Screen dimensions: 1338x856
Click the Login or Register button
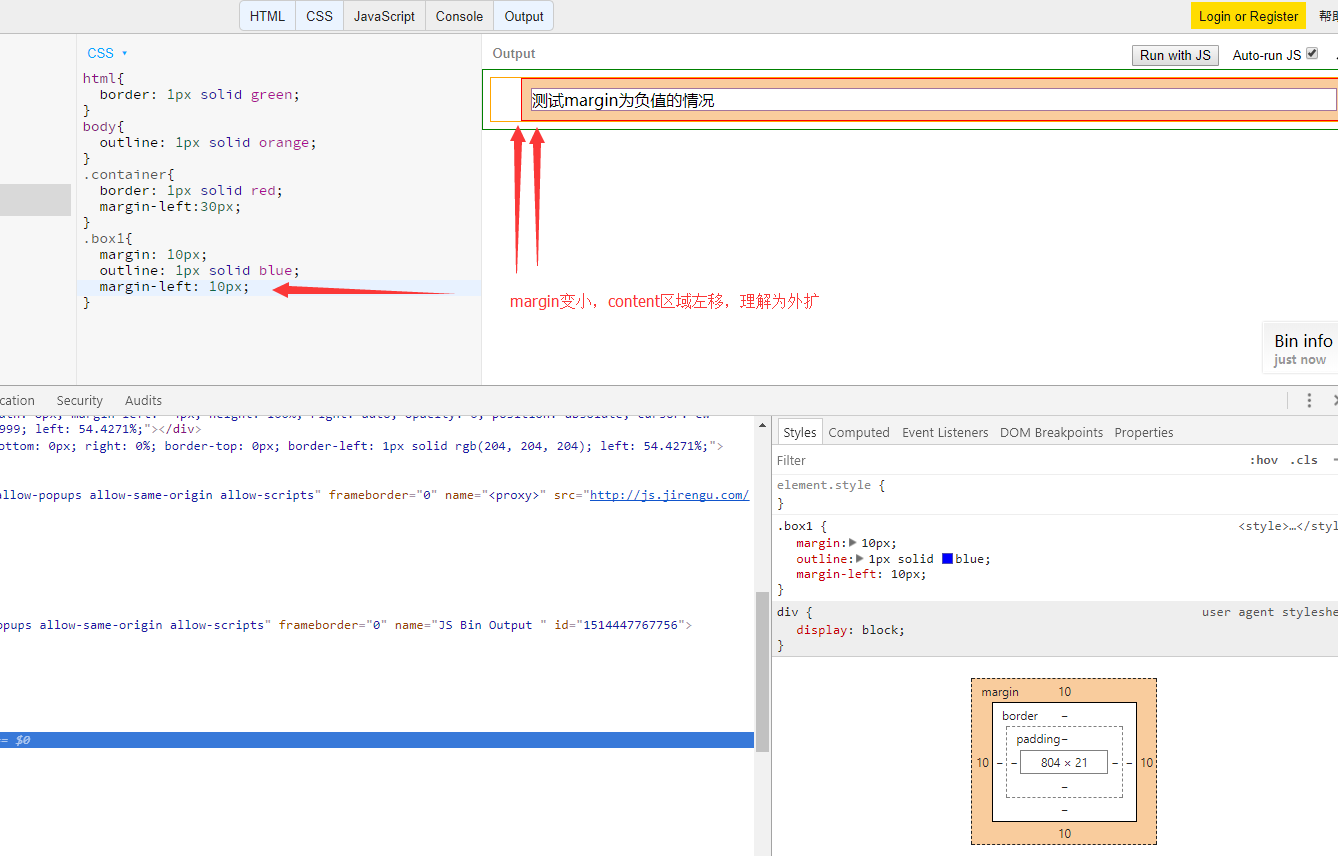1248,16
